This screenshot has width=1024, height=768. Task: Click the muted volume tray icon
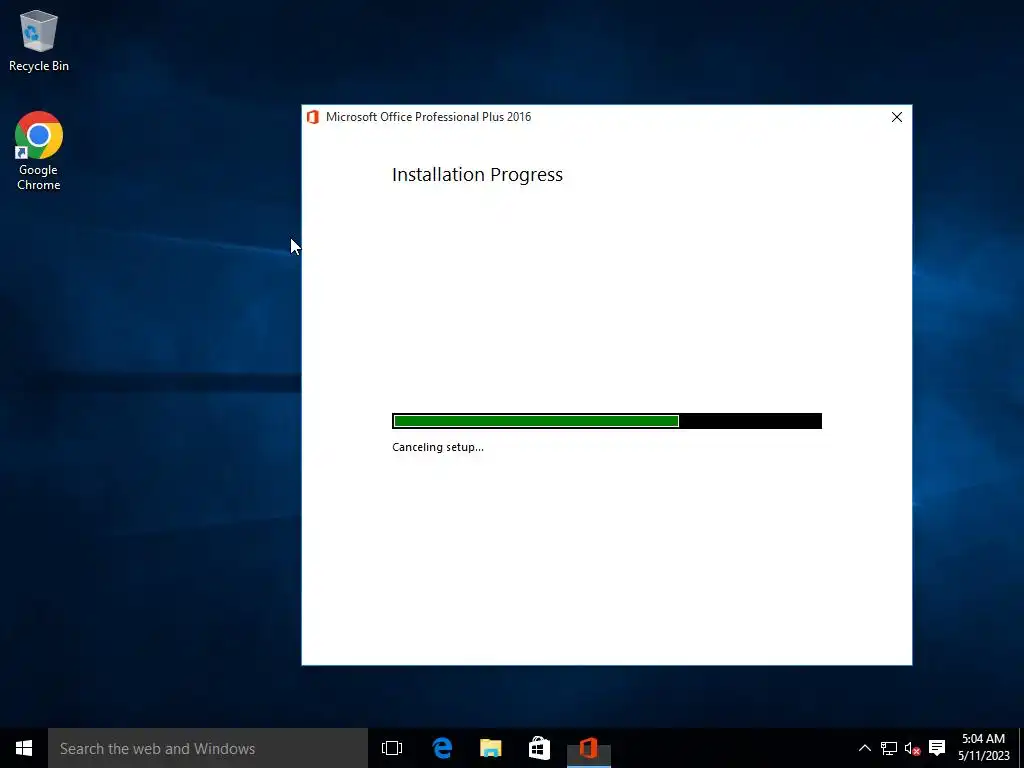[x=912, y=748]
